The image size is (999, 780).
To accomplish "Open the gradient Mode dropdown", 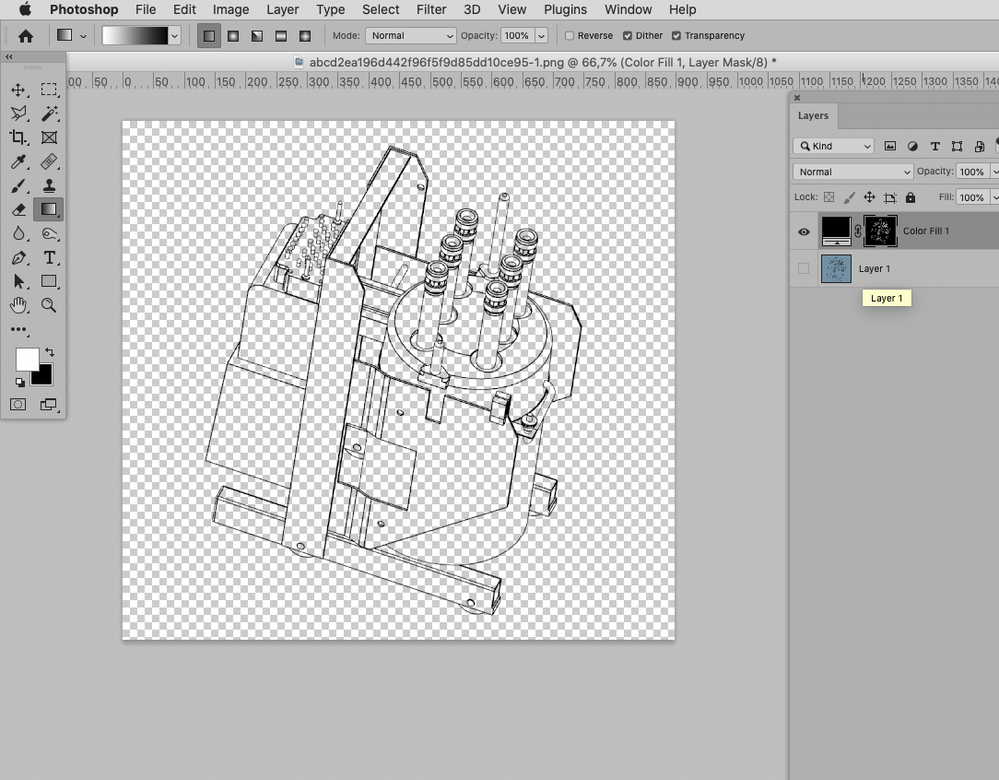I will 410,36.
